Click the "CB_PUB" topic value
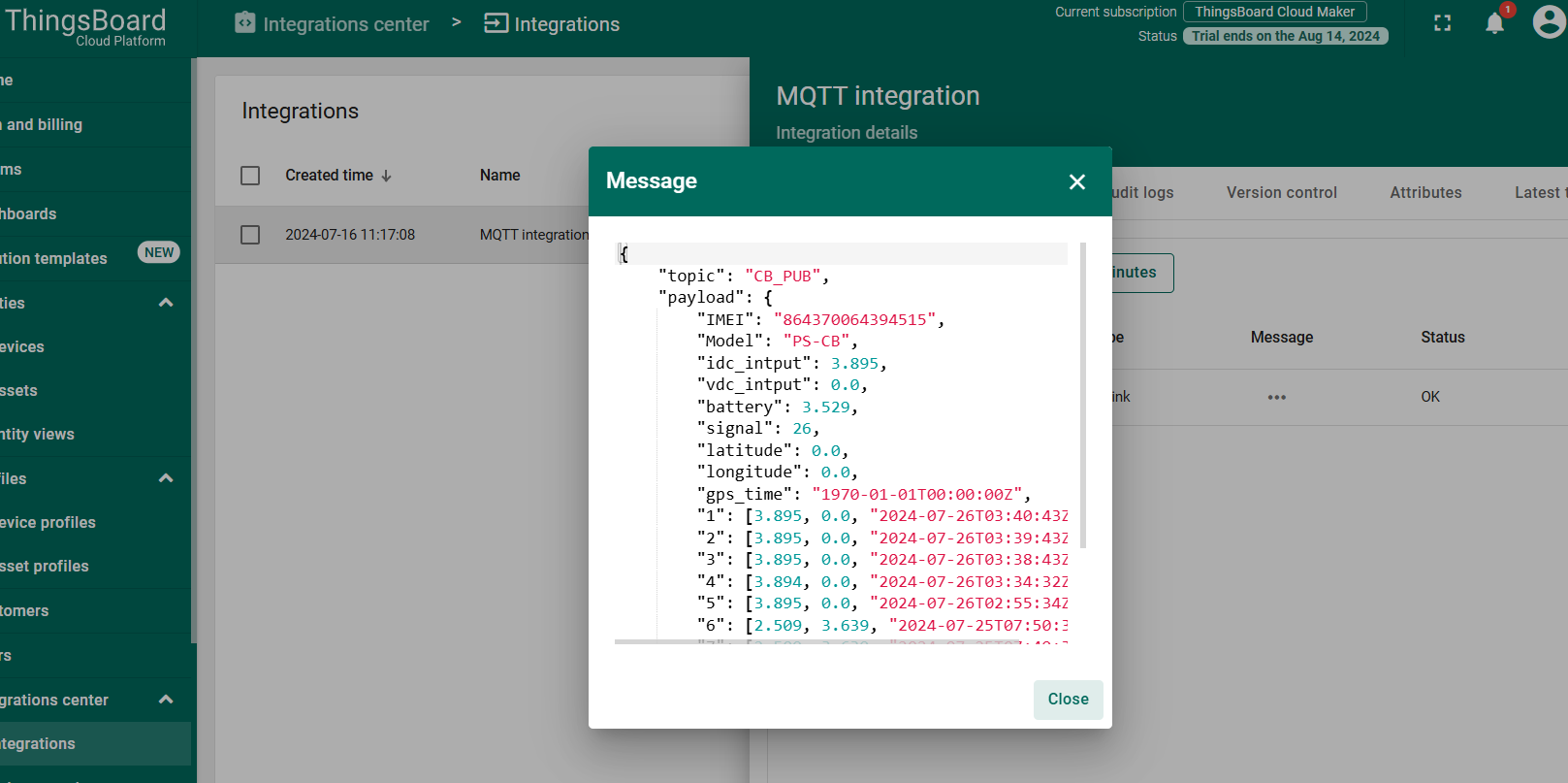The width and height of the screenshot is (1568, 783). 782,277
